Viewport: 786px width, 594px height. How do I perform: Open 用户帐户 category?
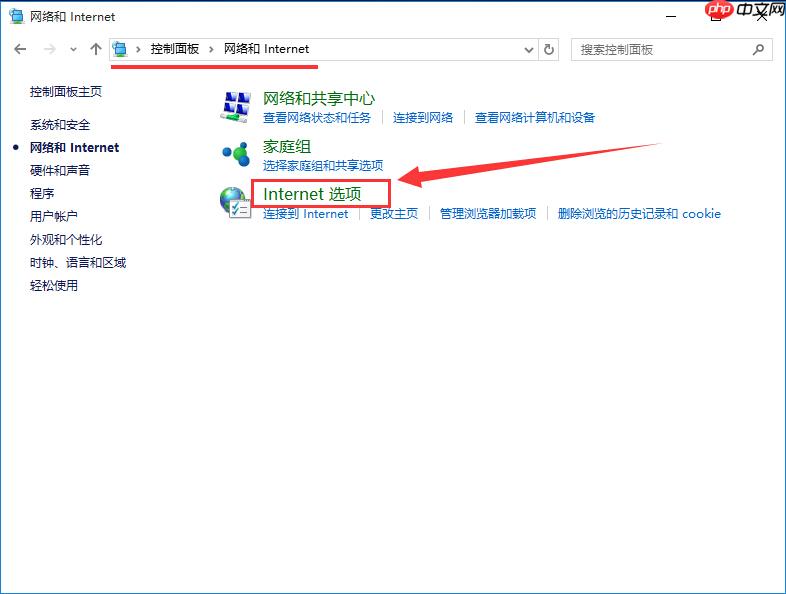click(54, 217)
